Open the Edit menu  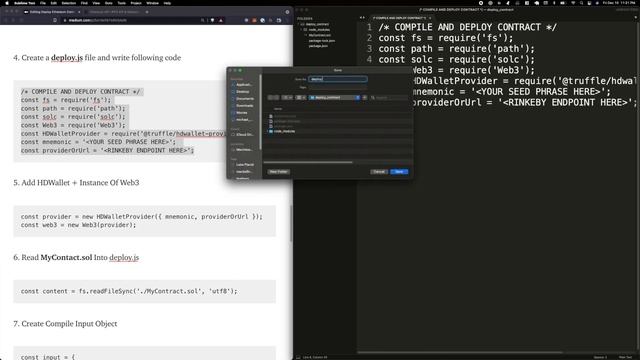53,3
